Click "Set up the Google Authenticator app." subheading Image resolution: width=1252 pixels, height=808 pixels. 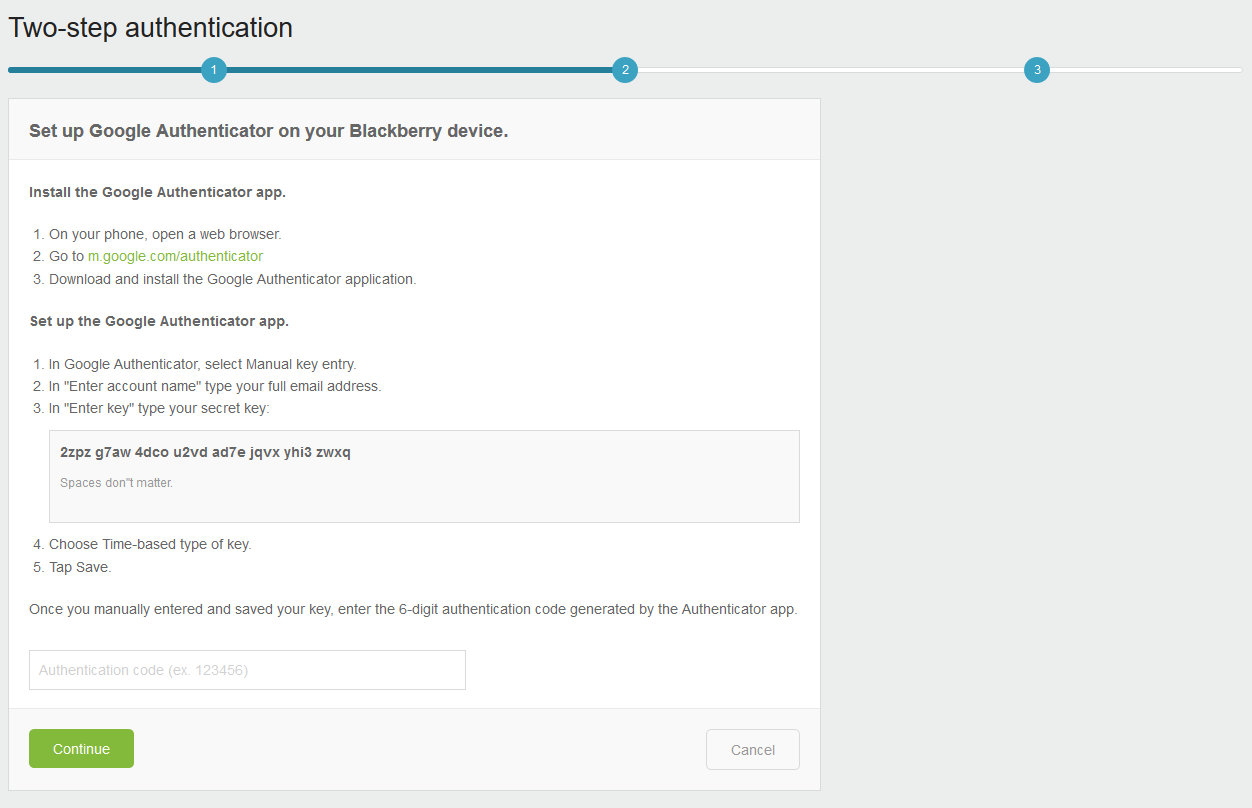[x=159, y=321]
